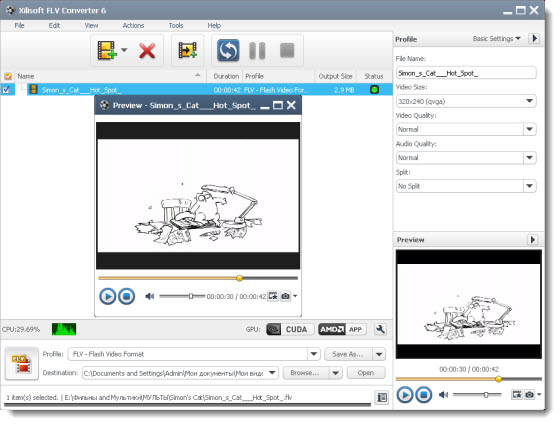The height and width of the screenshot is (425, 560).
Task: Click on the preview window seek slider
Action: click(x=198, y=278)
